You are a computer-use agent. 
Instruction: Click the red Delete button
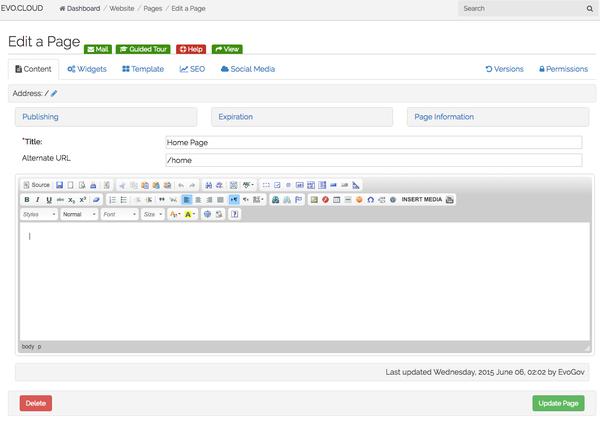[x=36, y=403]
